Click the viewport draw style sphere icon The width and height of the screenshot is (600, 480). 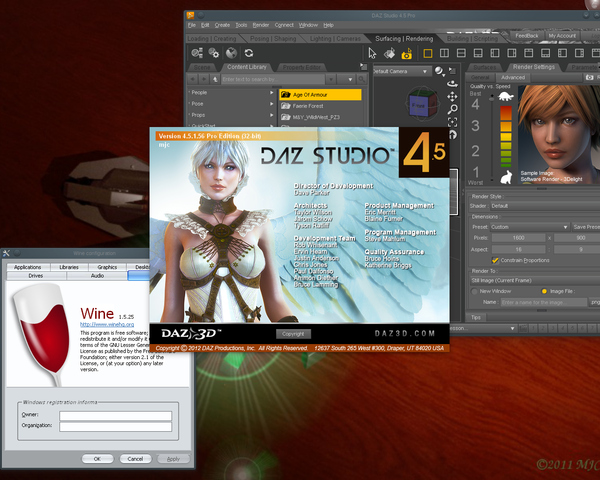(x=439, y=71)
